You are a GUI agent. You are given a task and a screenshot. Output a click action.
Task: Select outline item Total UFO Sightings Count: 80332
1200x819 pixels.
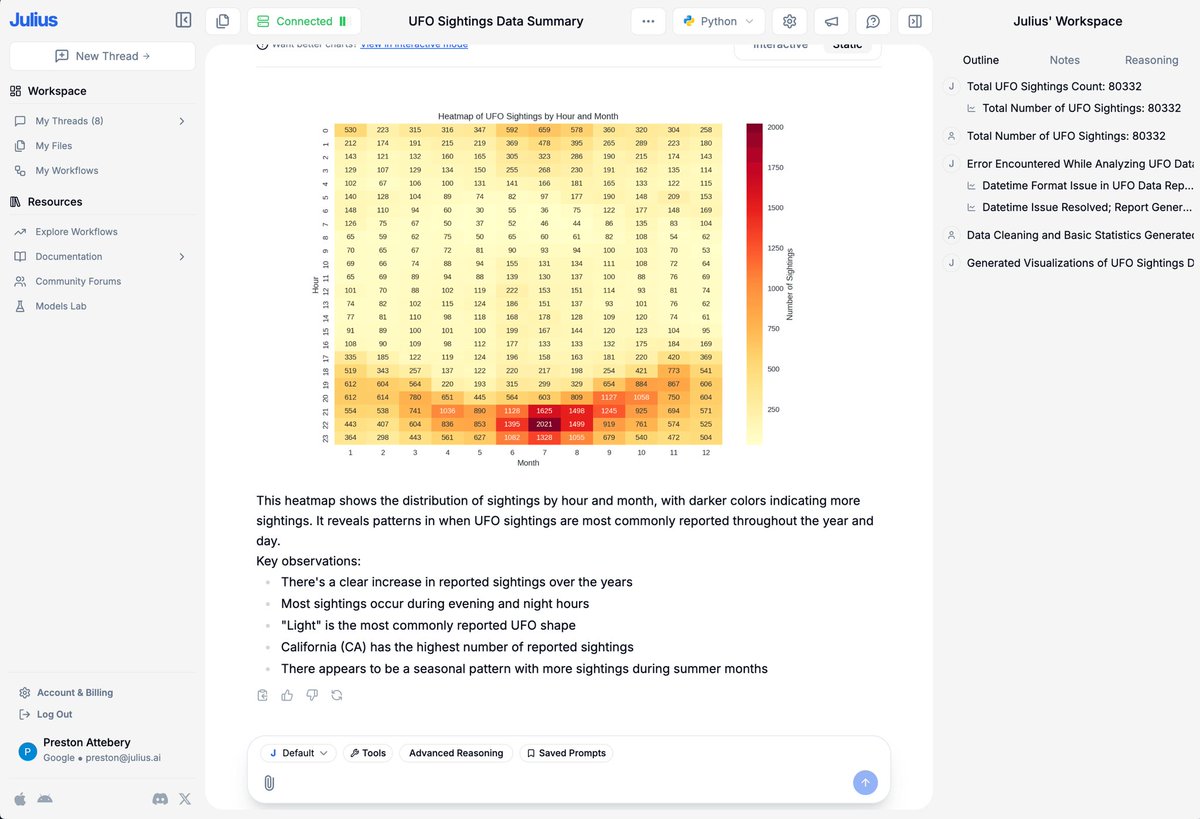click(1054, 87)
